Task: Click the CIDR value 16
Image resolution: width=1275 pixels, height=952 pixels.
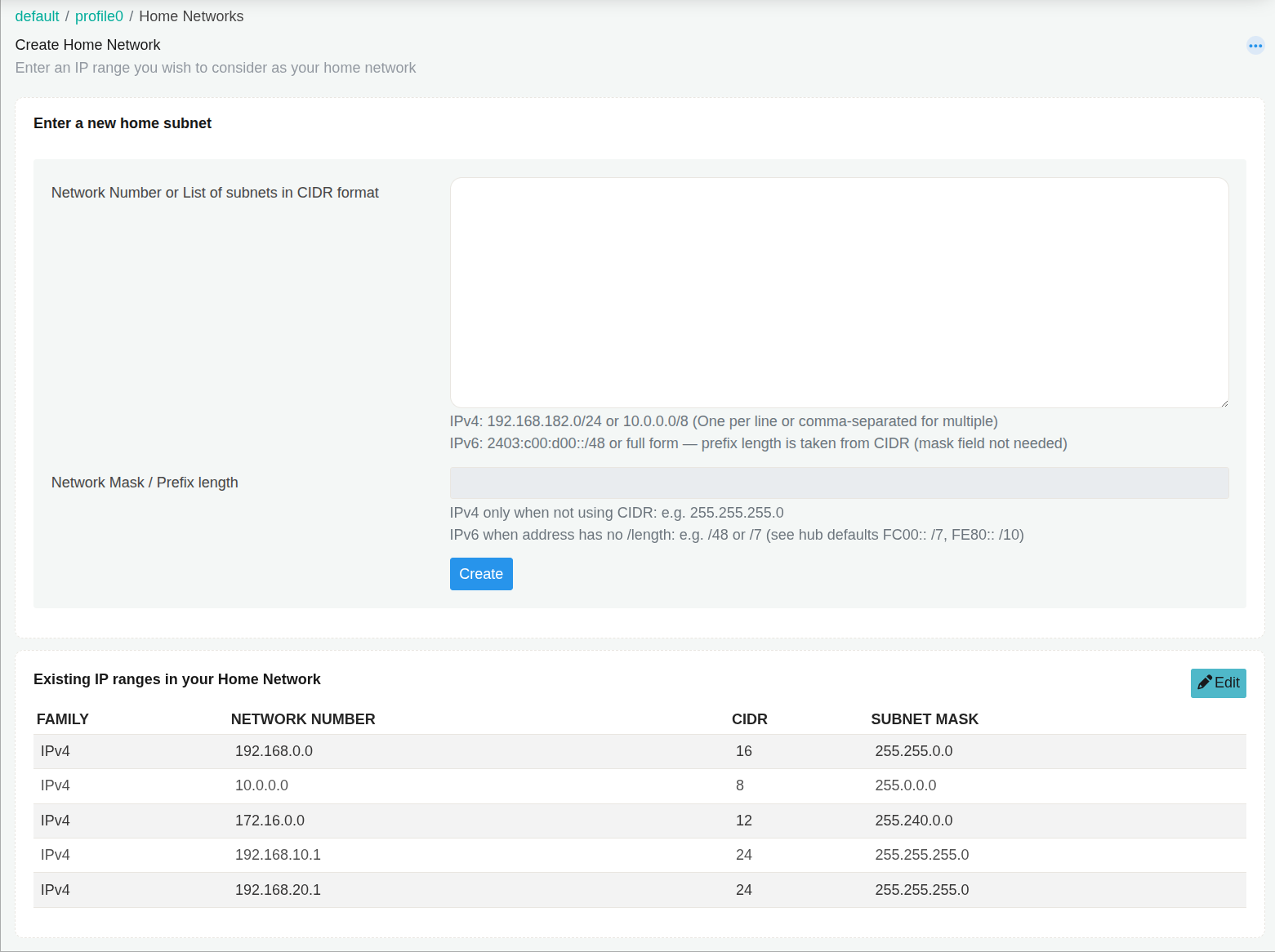Action: click(x=743, y=751)
